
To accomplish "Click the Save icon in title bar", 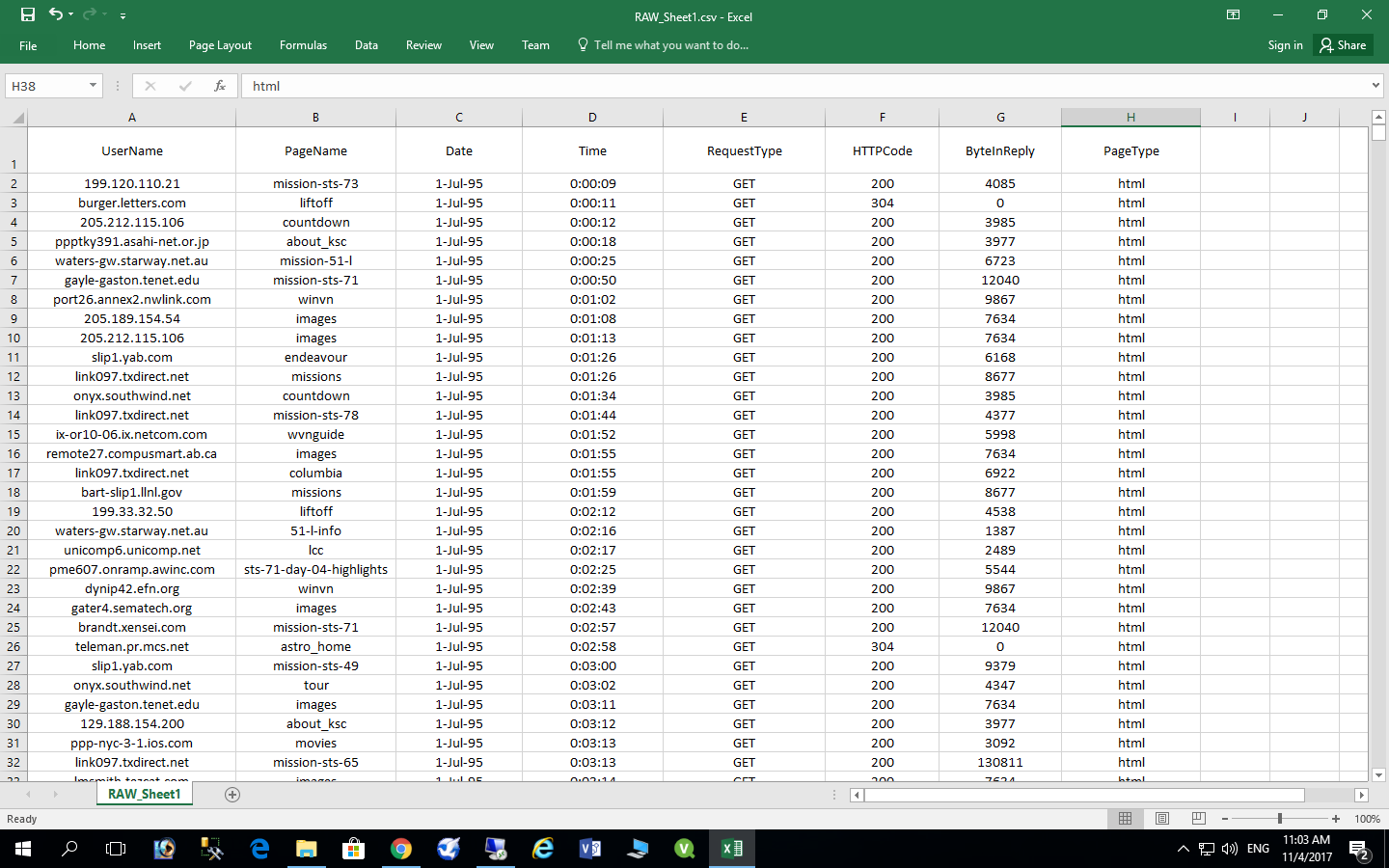I will click(x=27, y=14).
